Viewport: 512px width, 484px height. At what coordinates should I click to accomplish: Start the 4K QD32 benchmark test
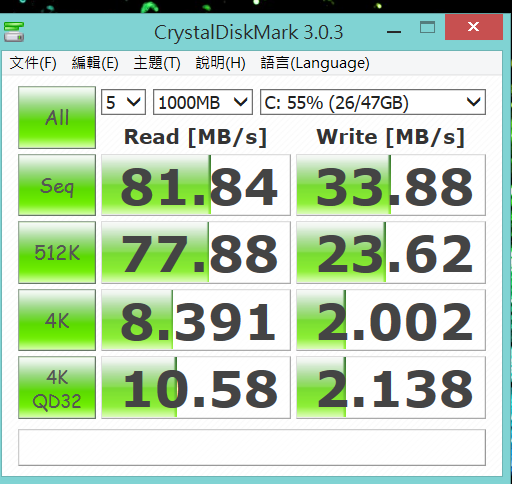[x=57, y=388]
